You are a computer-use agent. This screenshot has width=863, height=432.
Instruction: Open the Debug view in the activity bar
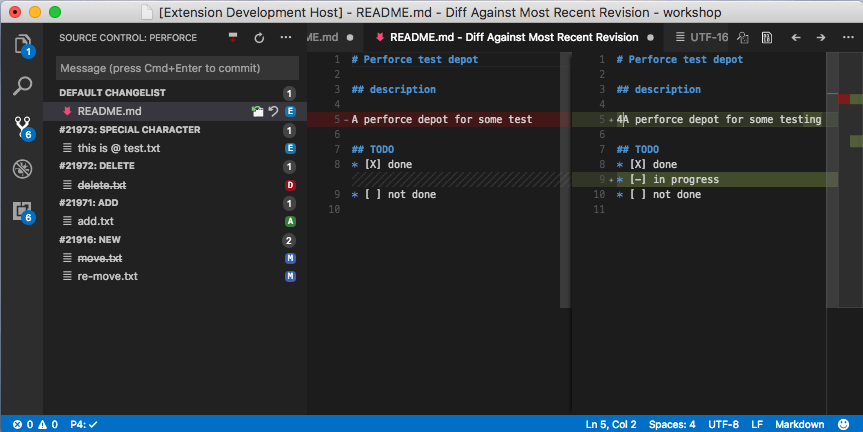pos(22,169)
